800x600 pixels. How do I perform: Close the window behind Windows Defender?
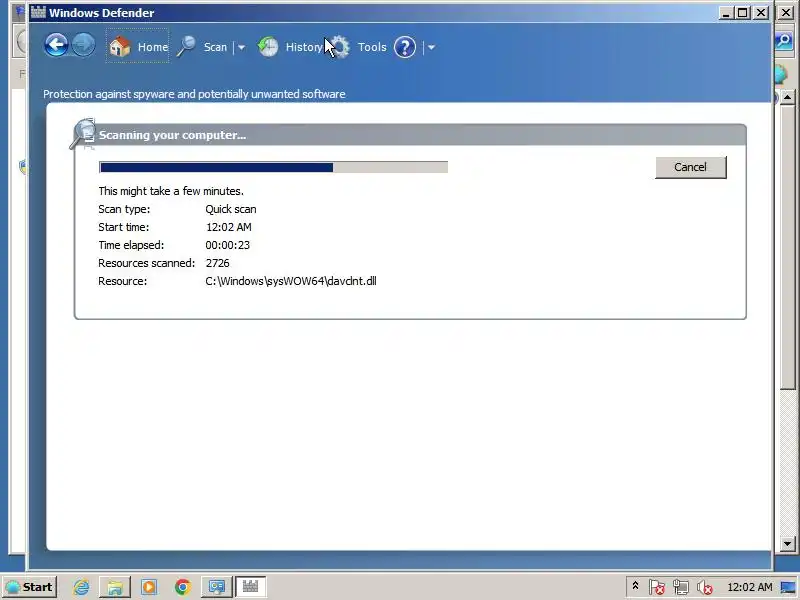(x=786, y=12)
